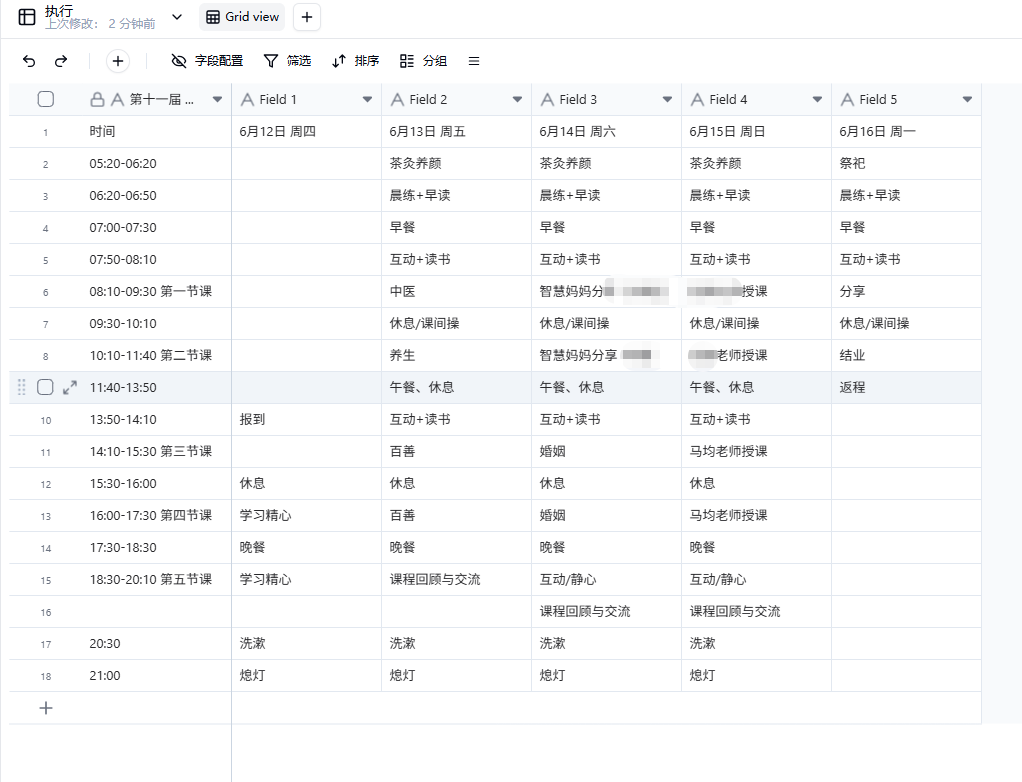This screenshot has width=1022, height=782.
Task: Redo the last undone change
Action: pos(61,61)
